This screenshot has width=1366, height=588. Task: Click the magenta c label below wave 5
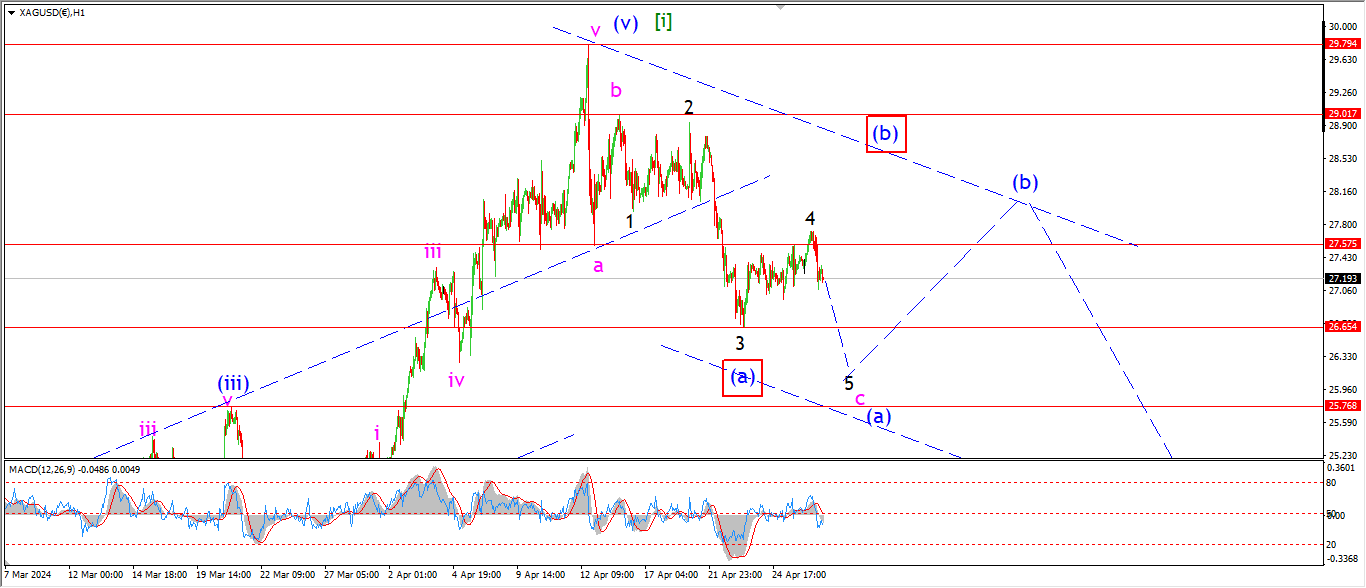point(860,399)
